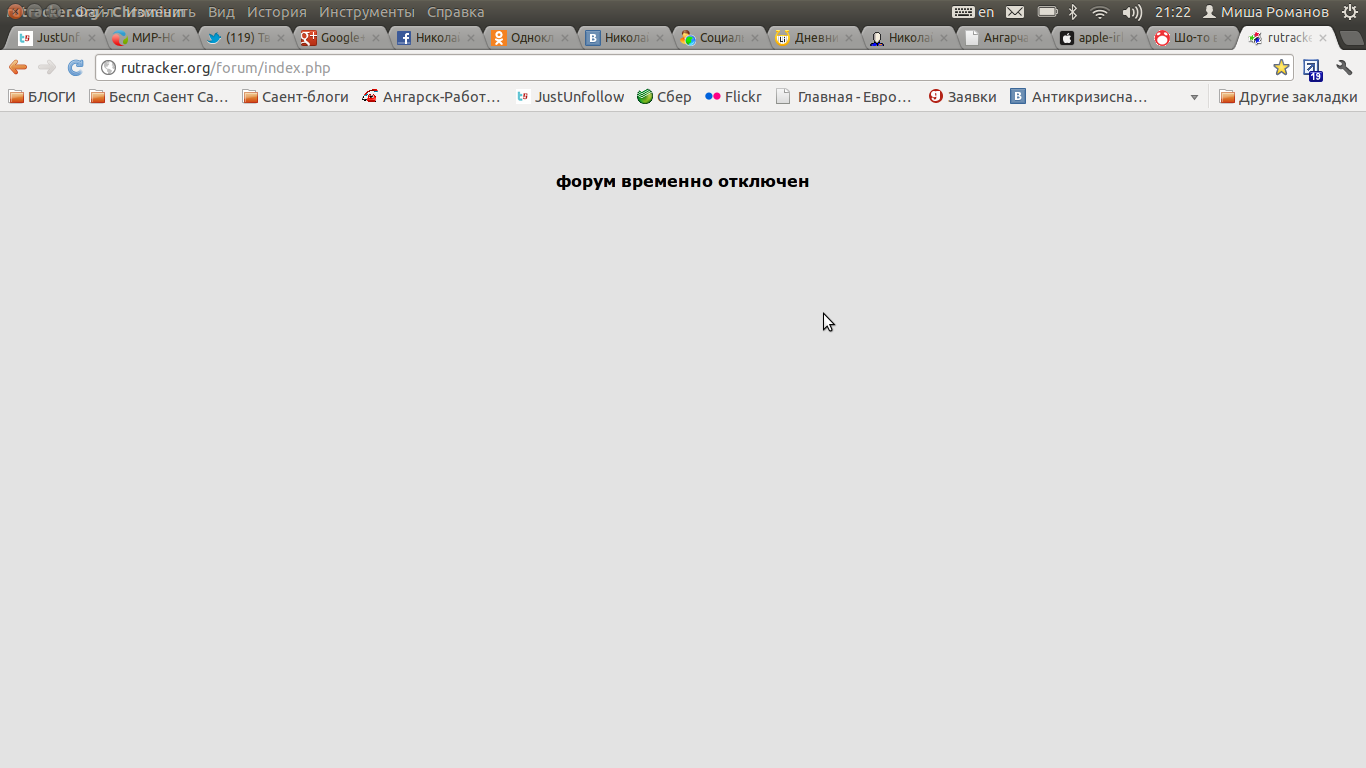Open the battery status indicator

1047,12
